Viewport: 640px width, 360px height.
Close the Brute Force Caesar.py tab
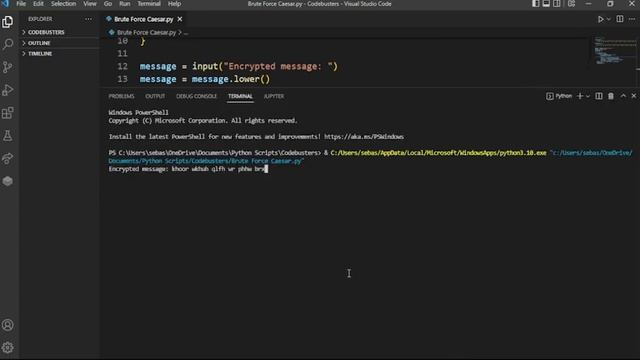pyautogui.click(x=180, y=19)
